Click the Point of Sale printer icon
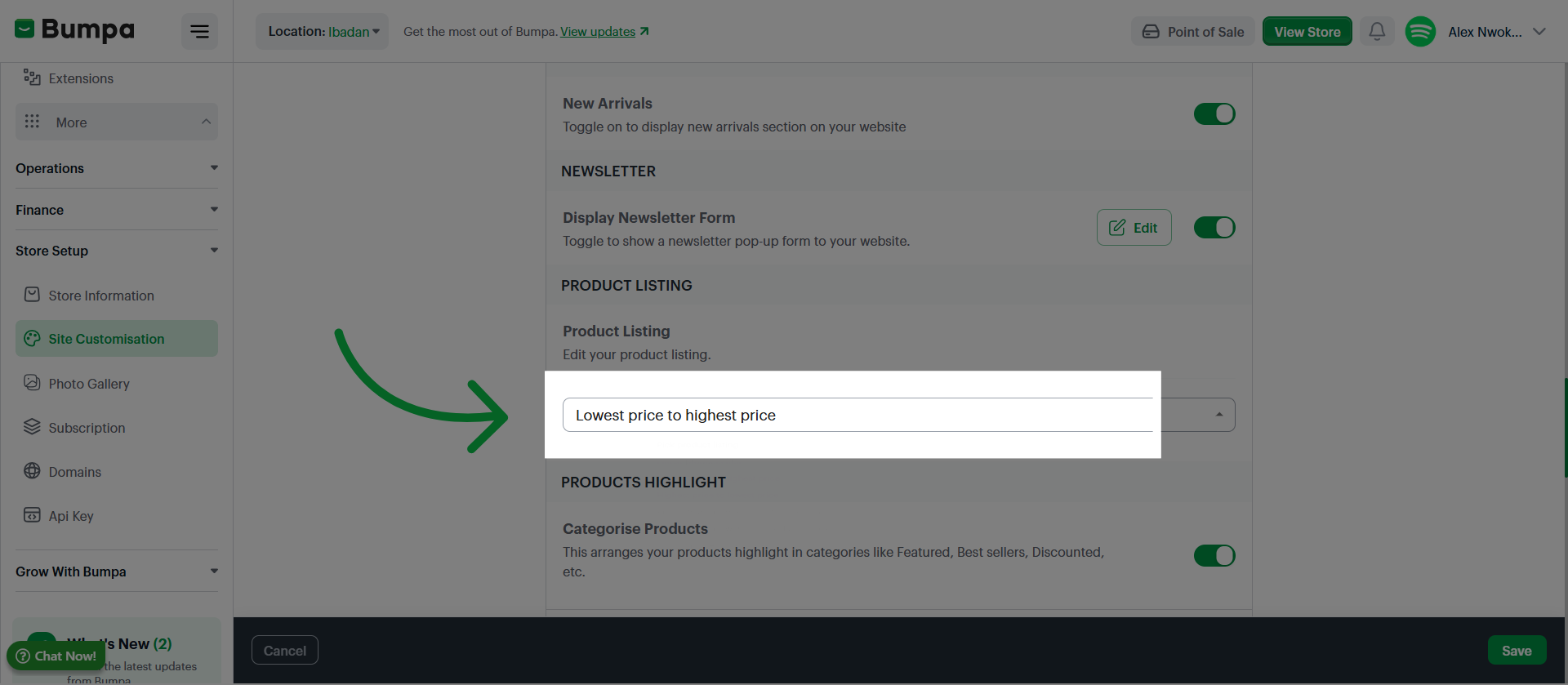 click(1151, 32)
